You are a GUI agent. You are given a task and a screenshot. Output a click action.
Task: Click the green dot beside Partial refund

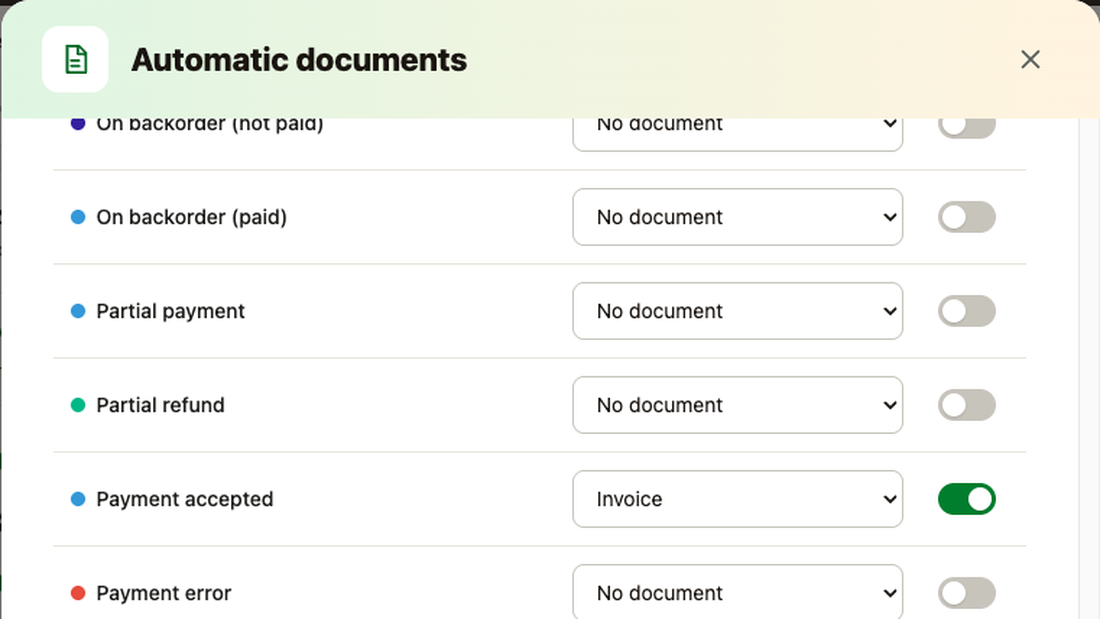[78, 405]
